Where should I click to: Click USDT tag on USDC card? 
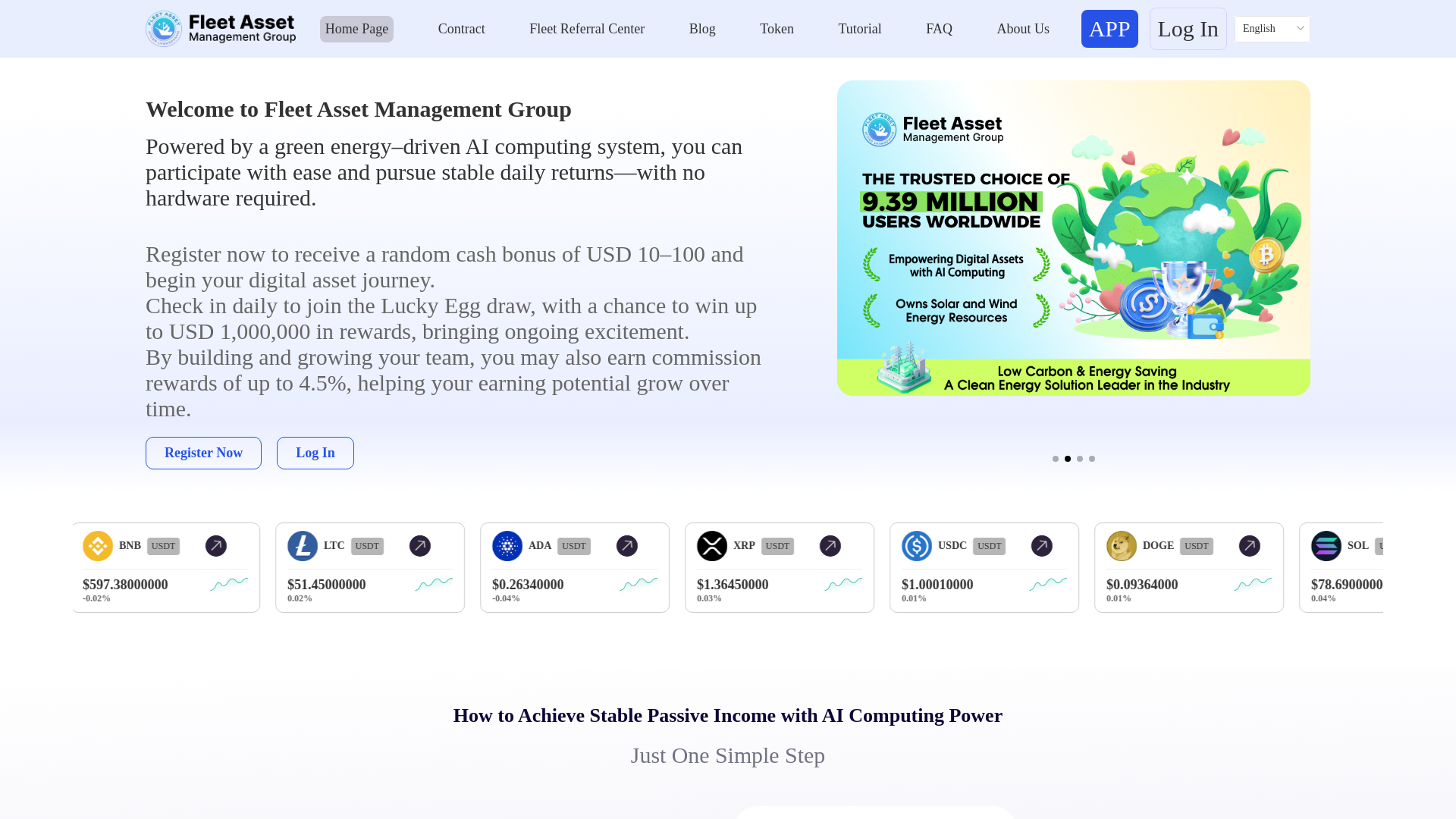[989, 546]
